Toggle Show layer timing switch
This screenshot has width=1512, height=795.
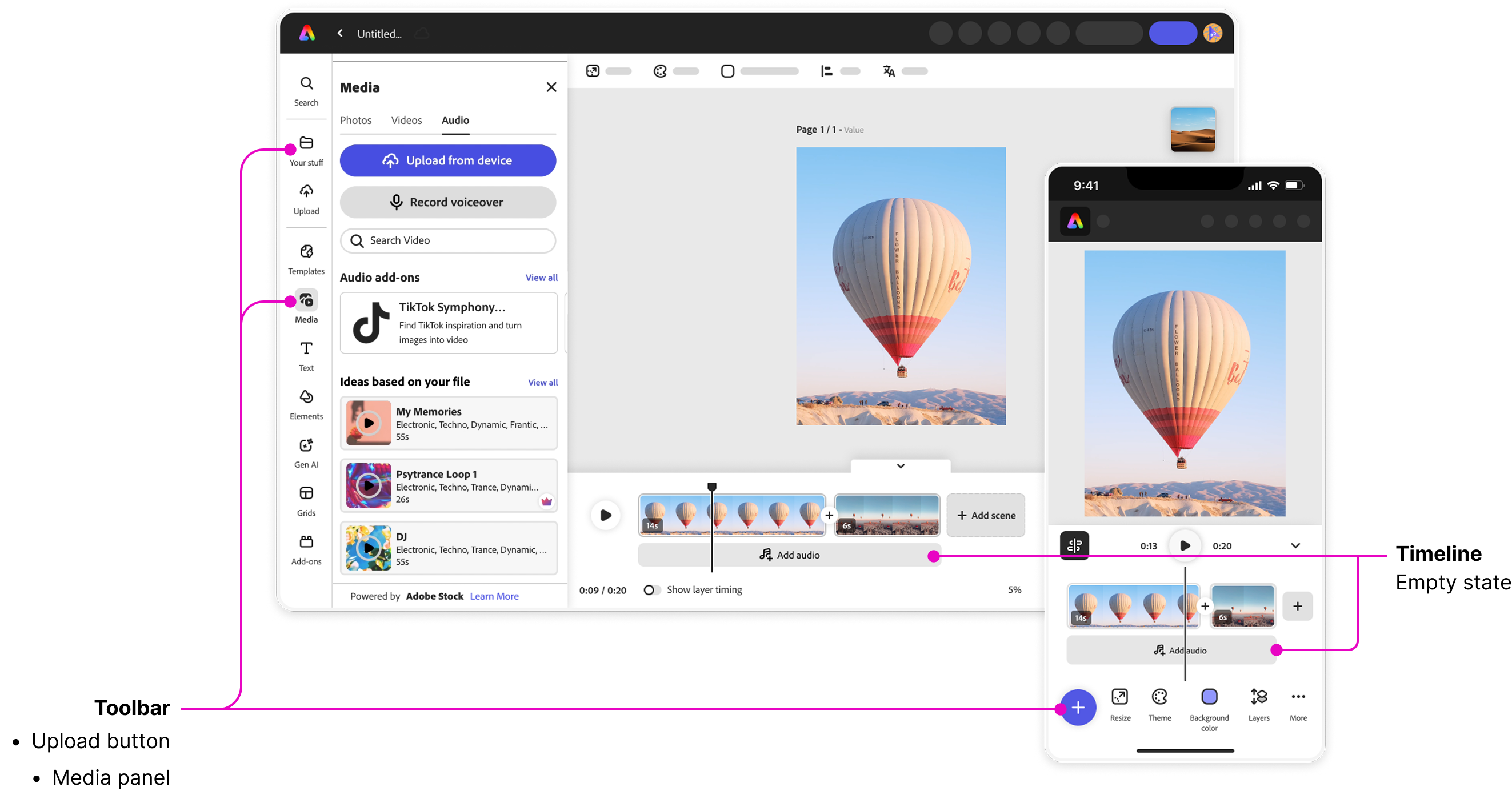point(651,589)
